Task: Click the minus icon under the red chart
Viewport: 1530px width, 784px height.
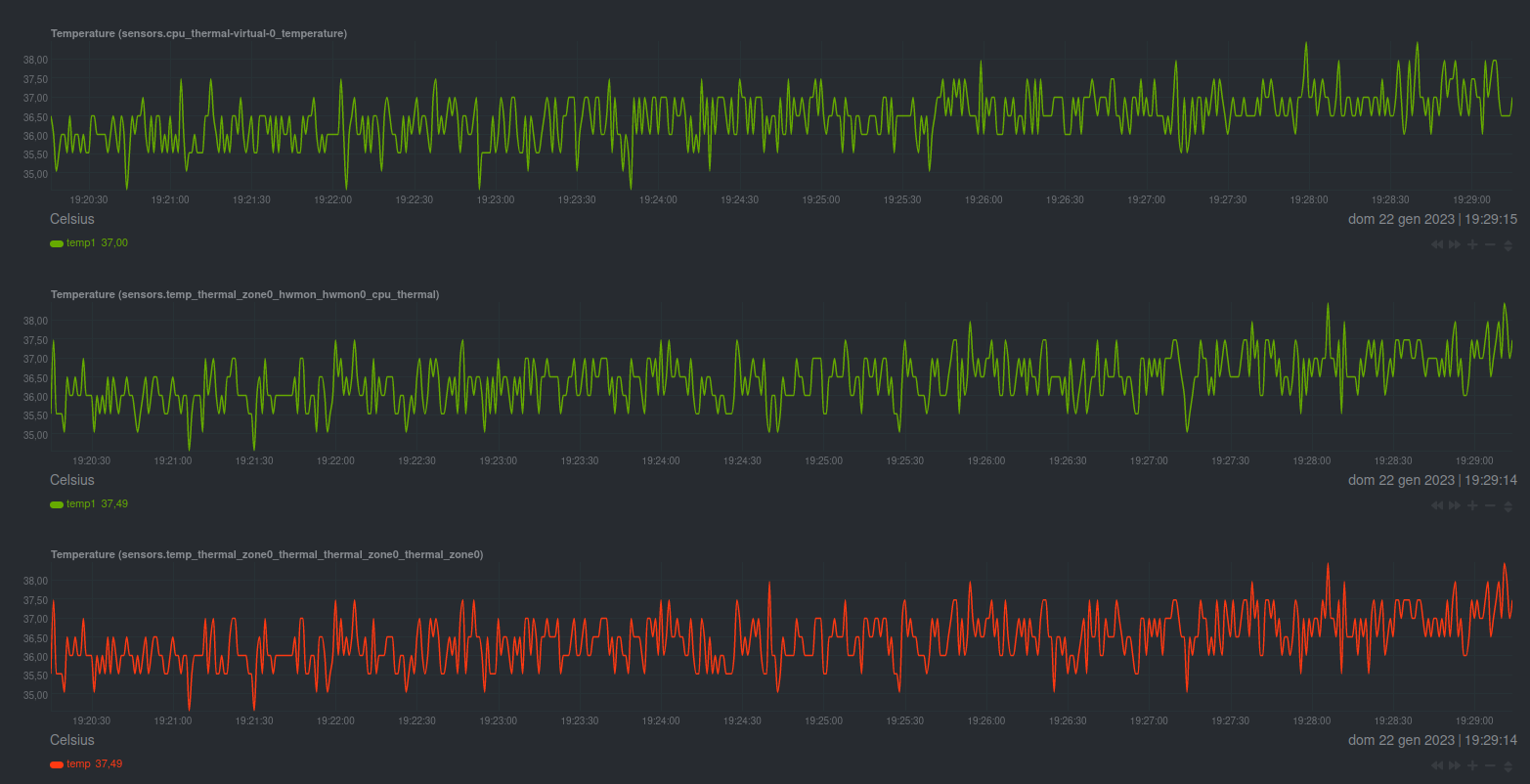Action: 1490,765
